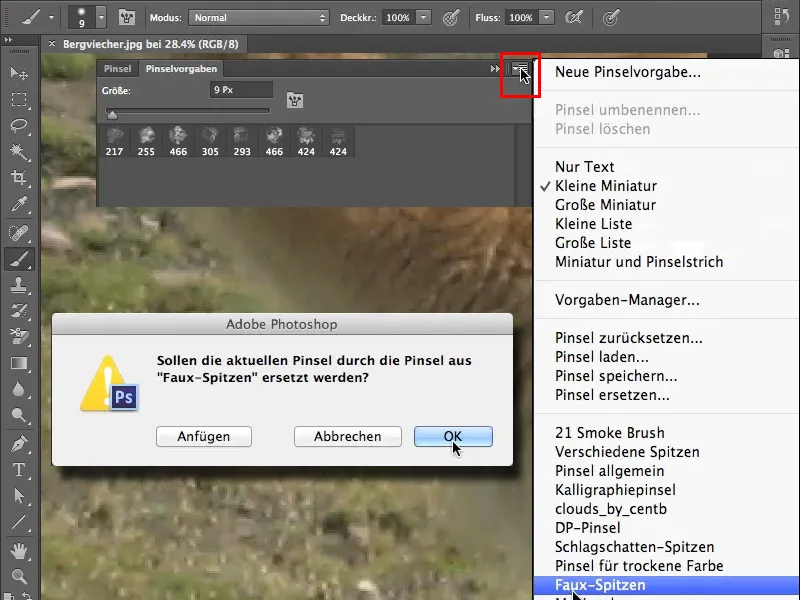Toggle brush panel icon in options bar
This screenshot has width=800, height=600.
point(127,18)
